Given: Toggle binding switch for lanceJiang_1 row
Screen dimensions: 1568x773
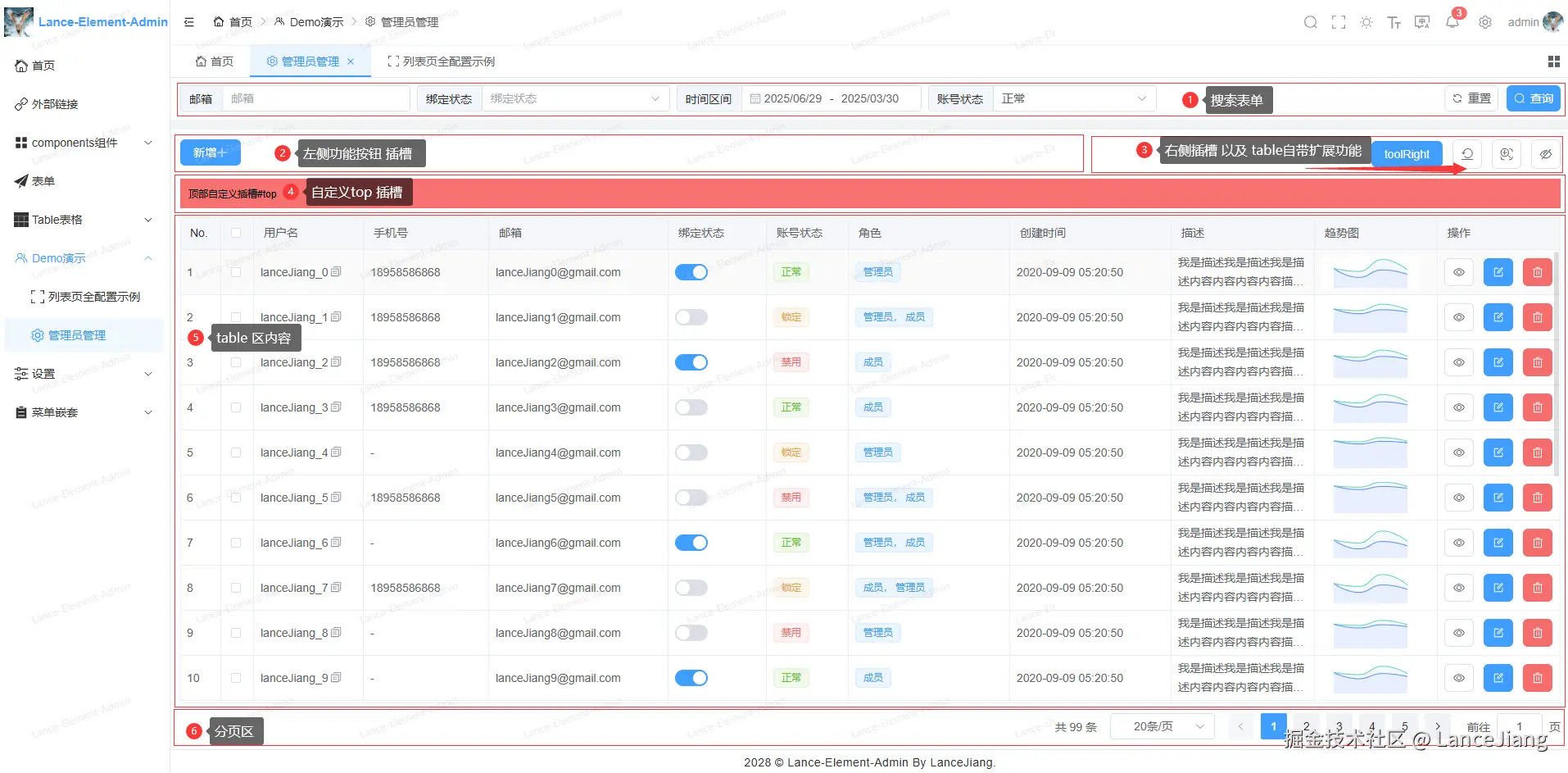Looking at the screenshot, I should pos(691,317).
